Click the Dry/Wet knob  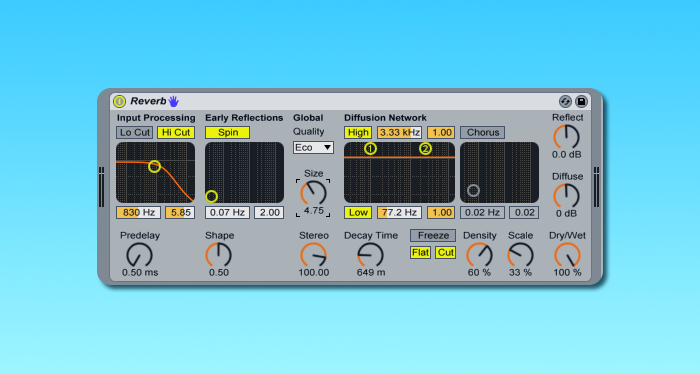pyautogui.click(x=567, y=255)
